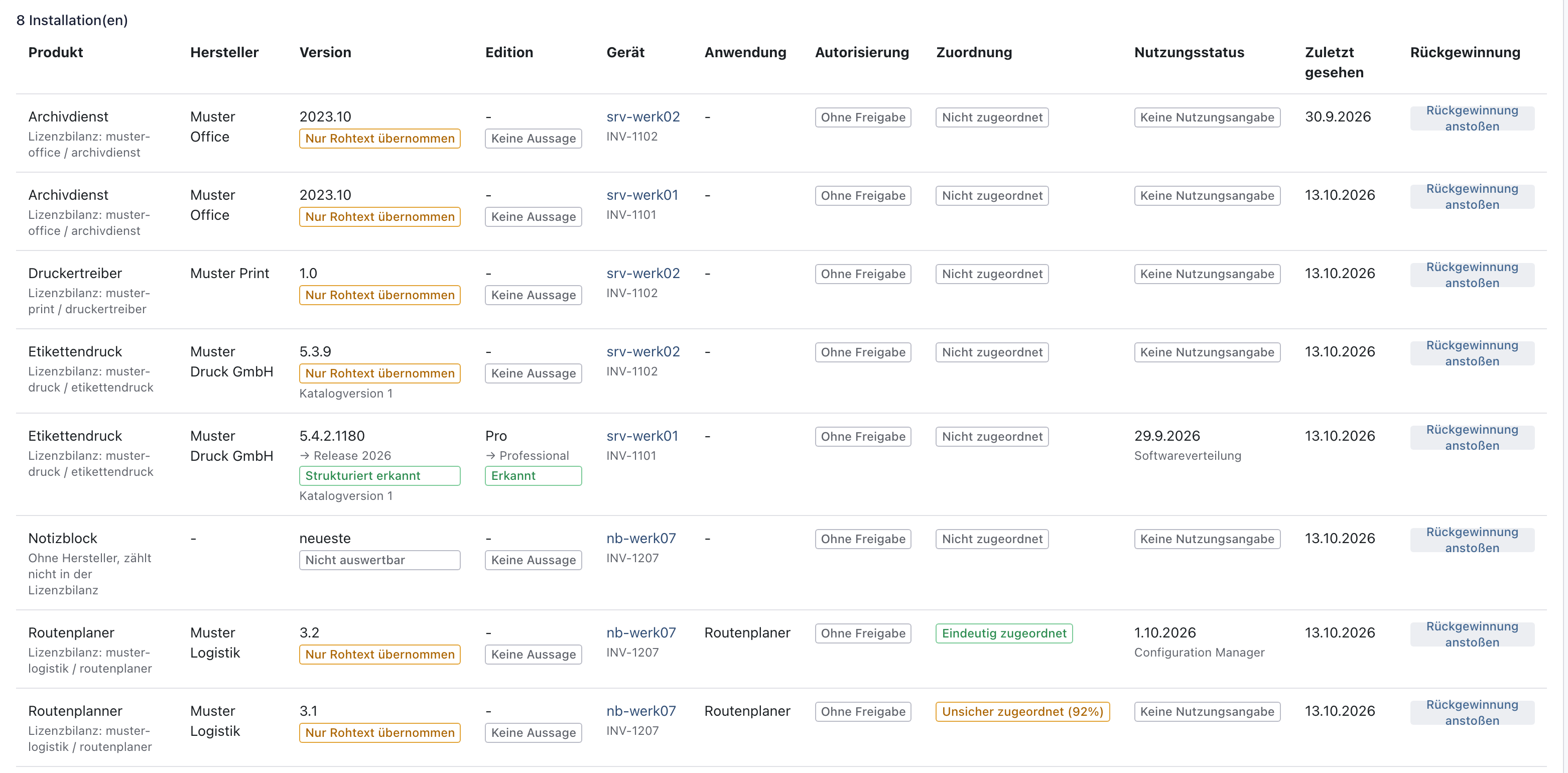
Task: Click the Version column header
Action: coord(325,52)
